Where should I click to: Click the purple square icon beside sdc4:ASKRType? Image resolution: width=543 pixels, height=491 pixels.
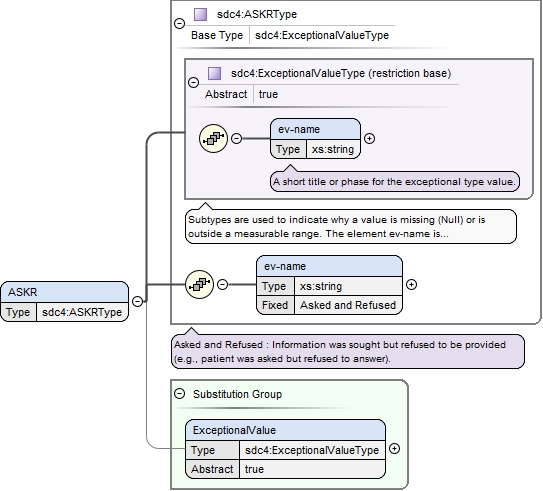200,15
